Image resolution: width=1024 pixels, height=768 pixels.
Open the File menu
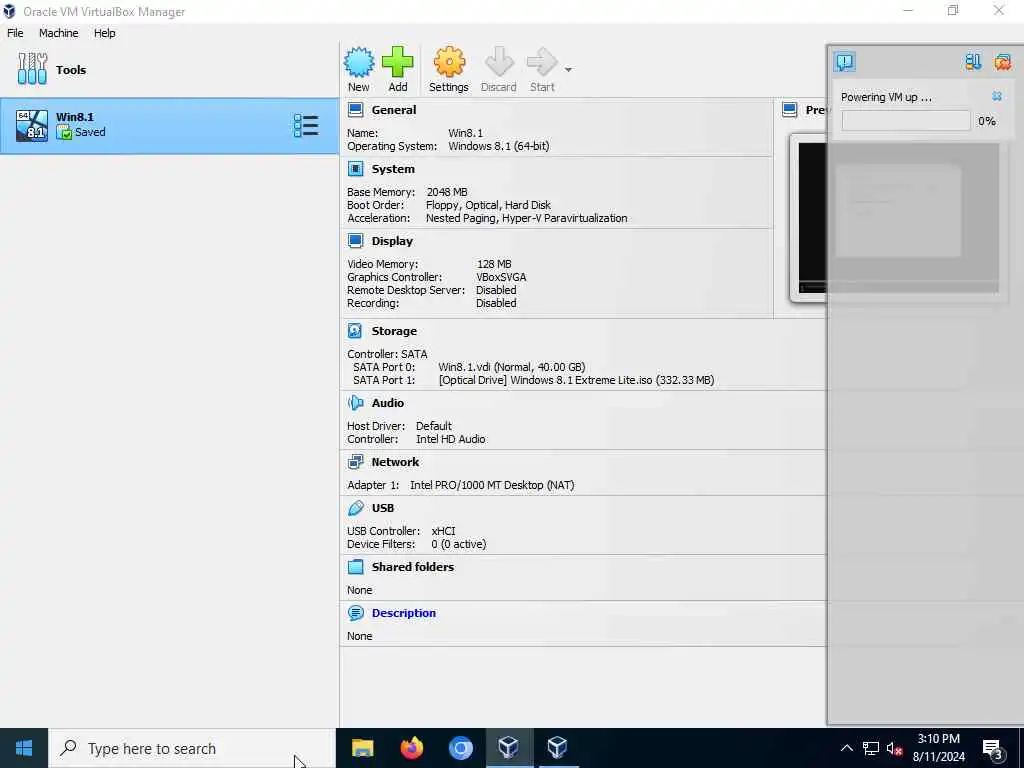click(x=15, y=33)
